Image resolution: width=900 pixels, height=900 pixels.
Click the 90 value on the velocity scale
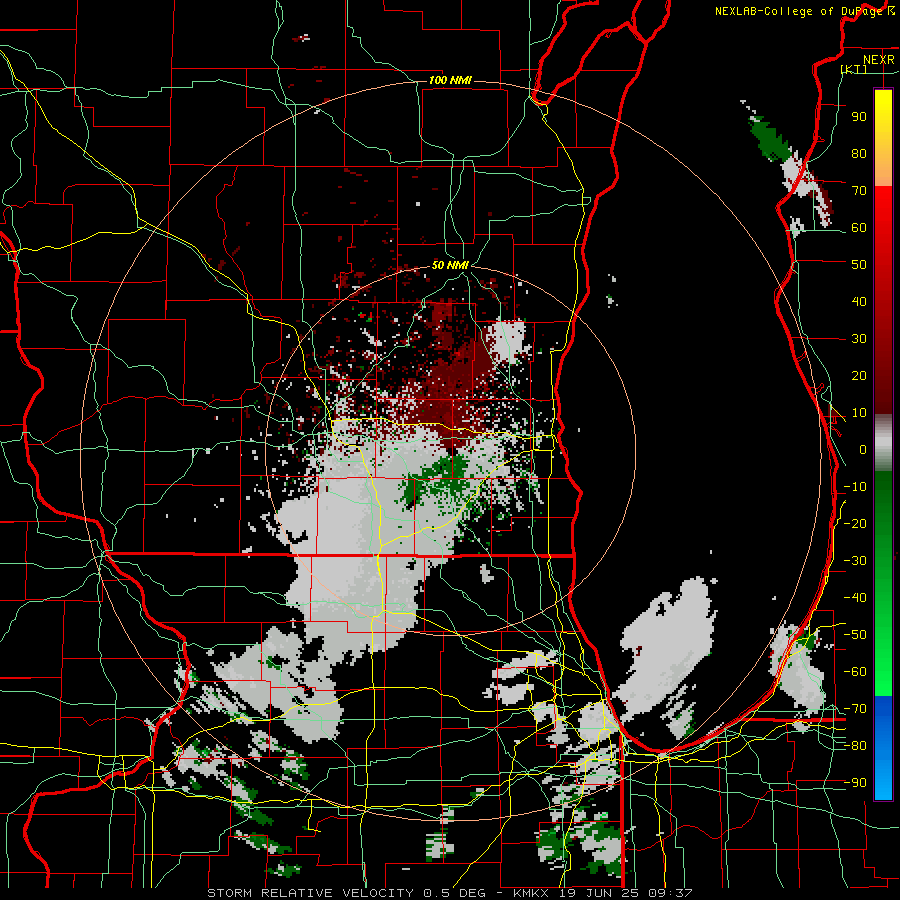point(859,117)
